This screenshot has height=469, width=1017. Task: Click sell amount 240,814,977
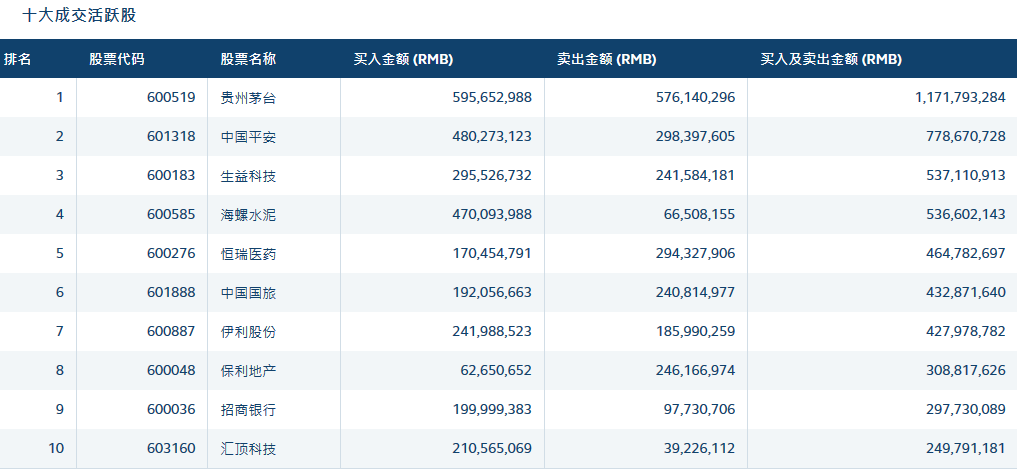[x=695, y=292]
